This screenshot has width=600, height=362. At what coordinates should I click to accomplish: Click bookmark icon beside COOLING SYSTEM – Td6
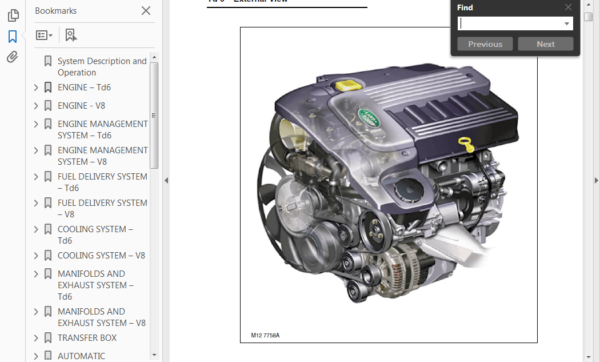pyautogui.click(x=48, y=229)
